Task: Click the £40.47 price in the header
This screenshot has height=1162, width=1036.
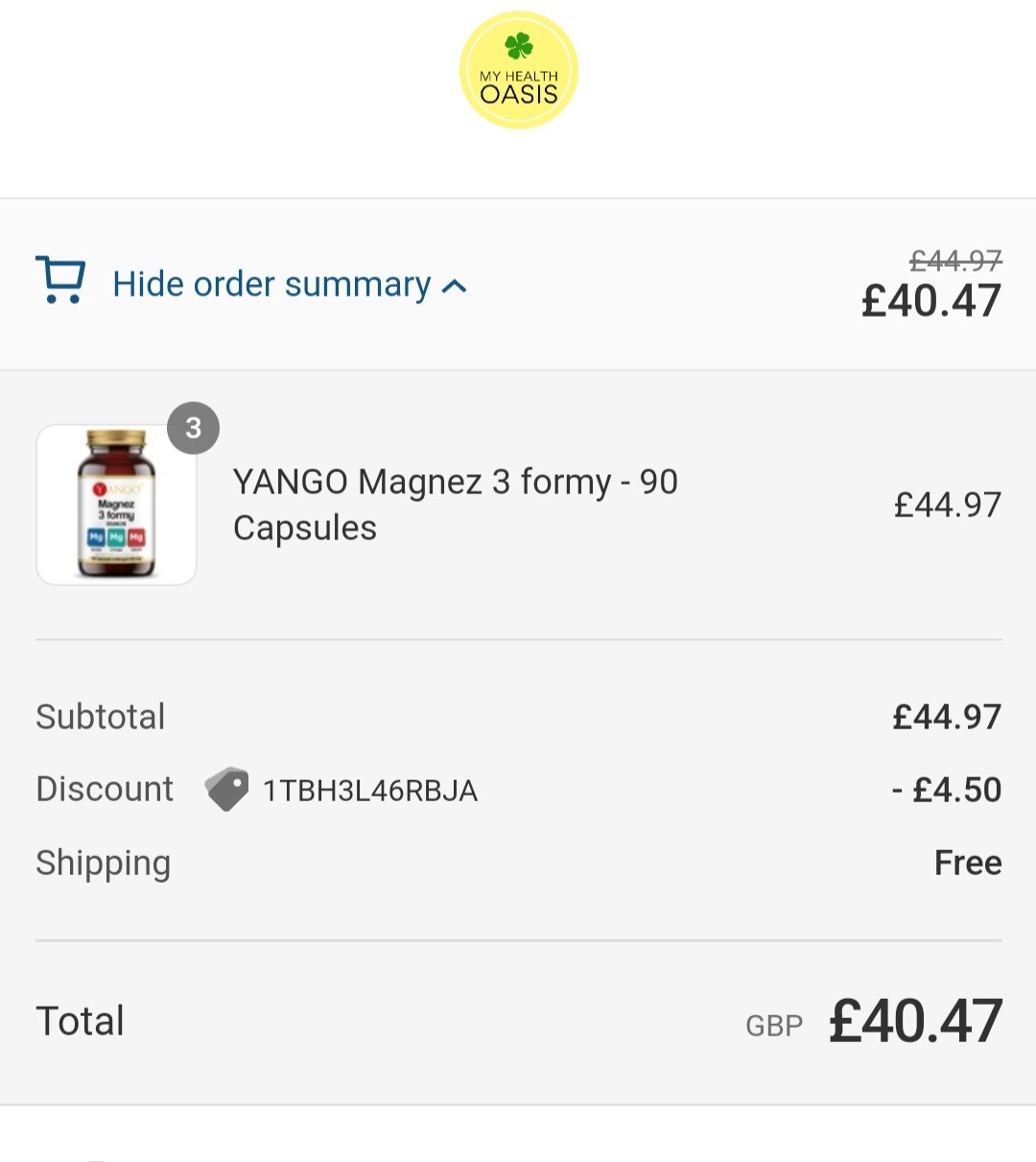Action: coord(930,301)
